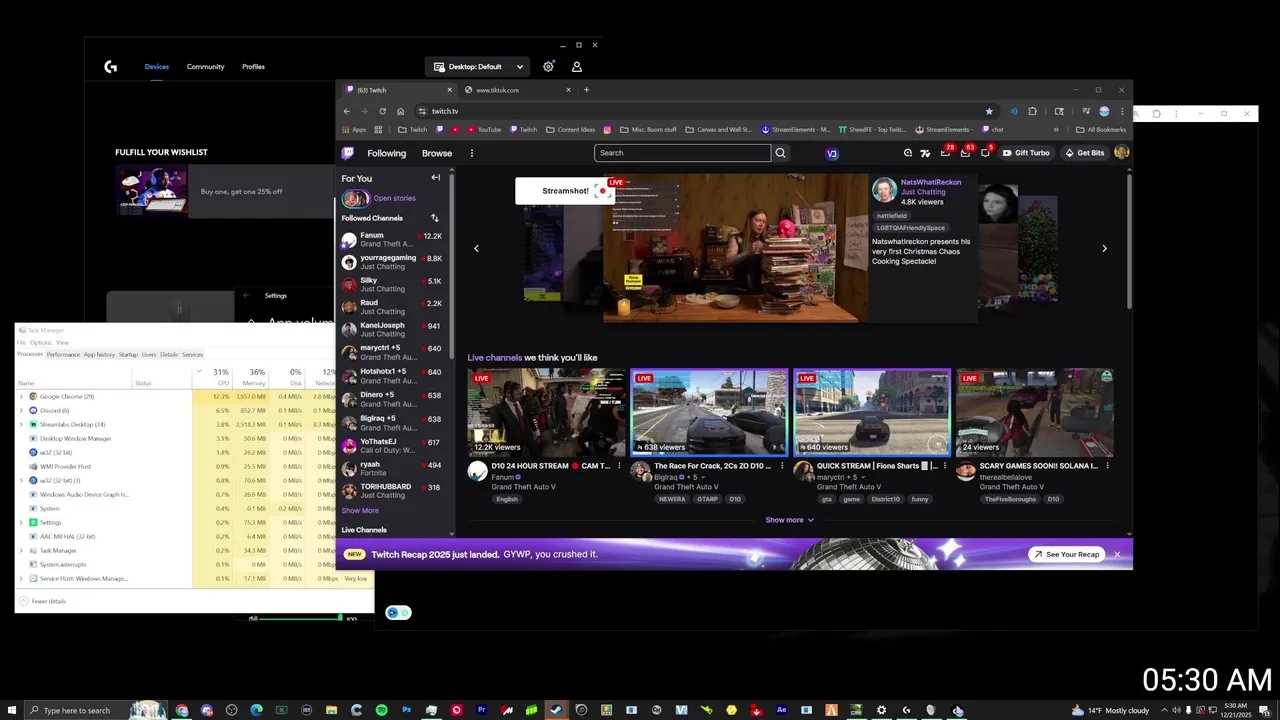Select Fanum in followed channels list
The height and width of the screenshot is (720, 1280).
(391, 239)
